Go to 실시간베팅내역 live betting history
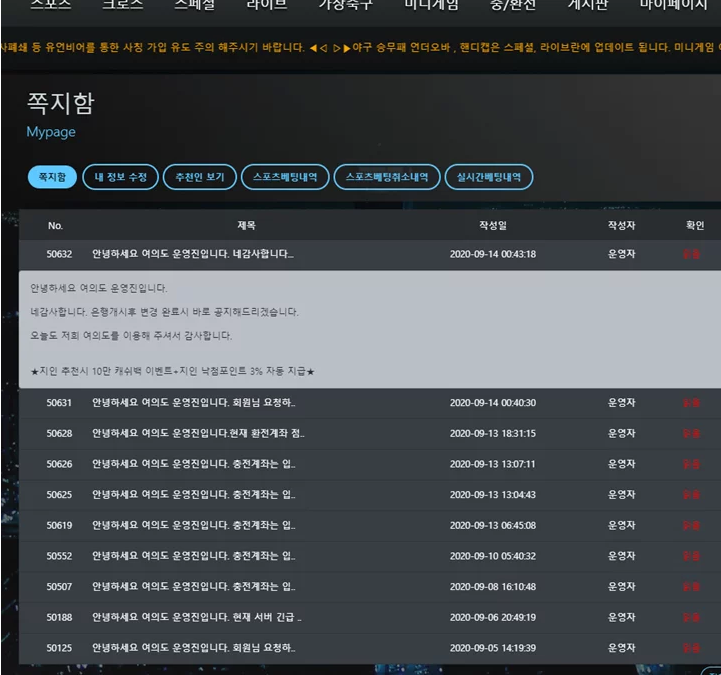The image size is (721, 675). [488, 177]
